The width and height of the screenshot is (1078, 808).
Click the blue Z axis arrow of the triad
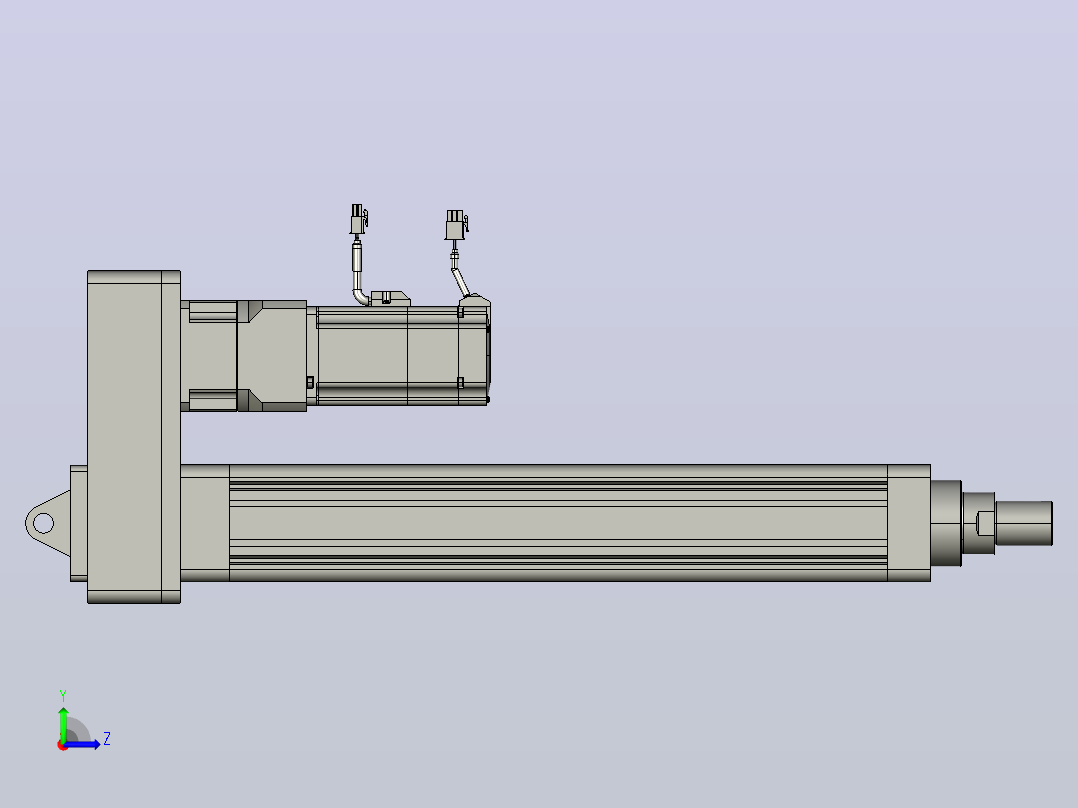point(84,744)
